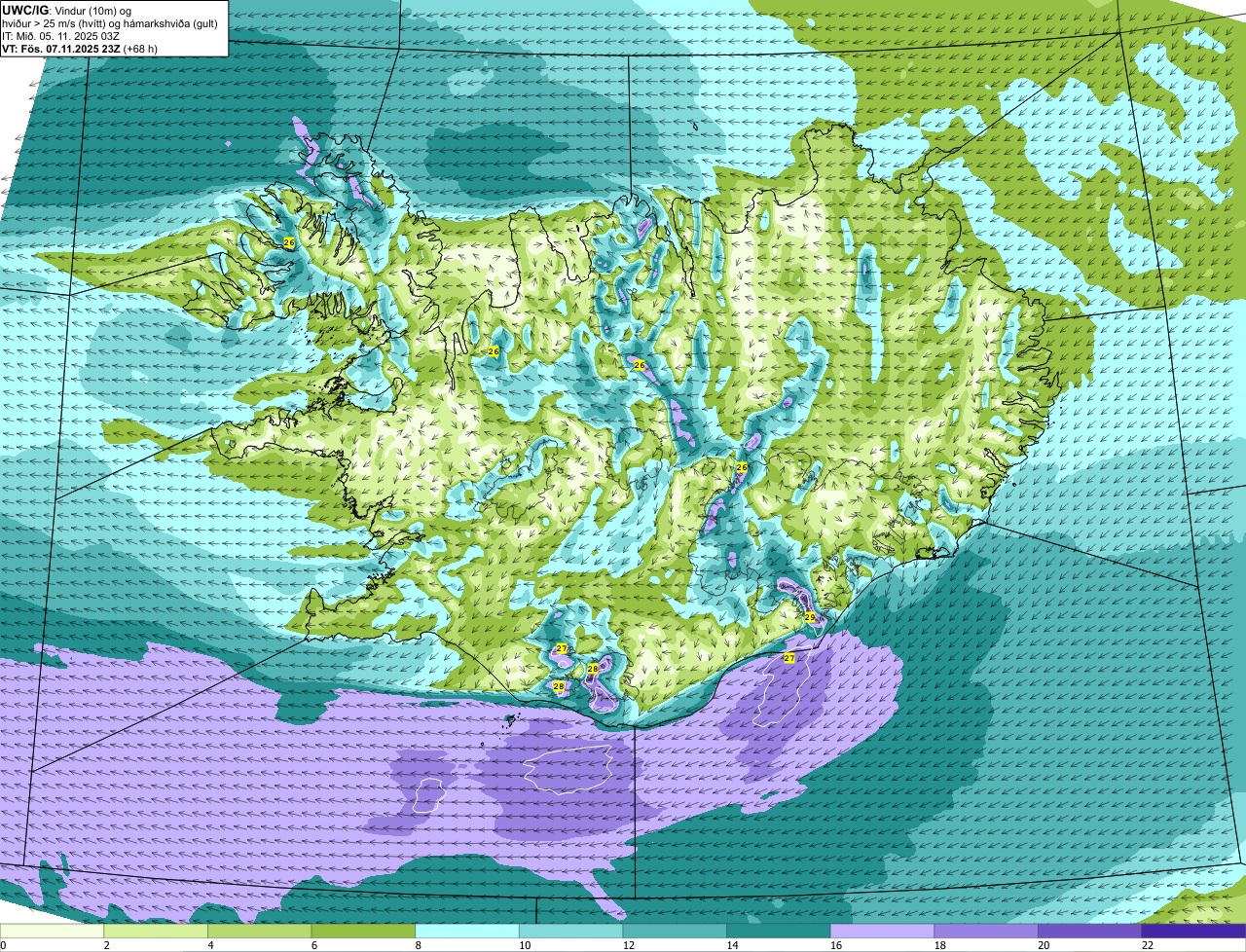Click the 10–12 m/s teal legend color
The image size is (1246, 952).
(x=570, y=931)
